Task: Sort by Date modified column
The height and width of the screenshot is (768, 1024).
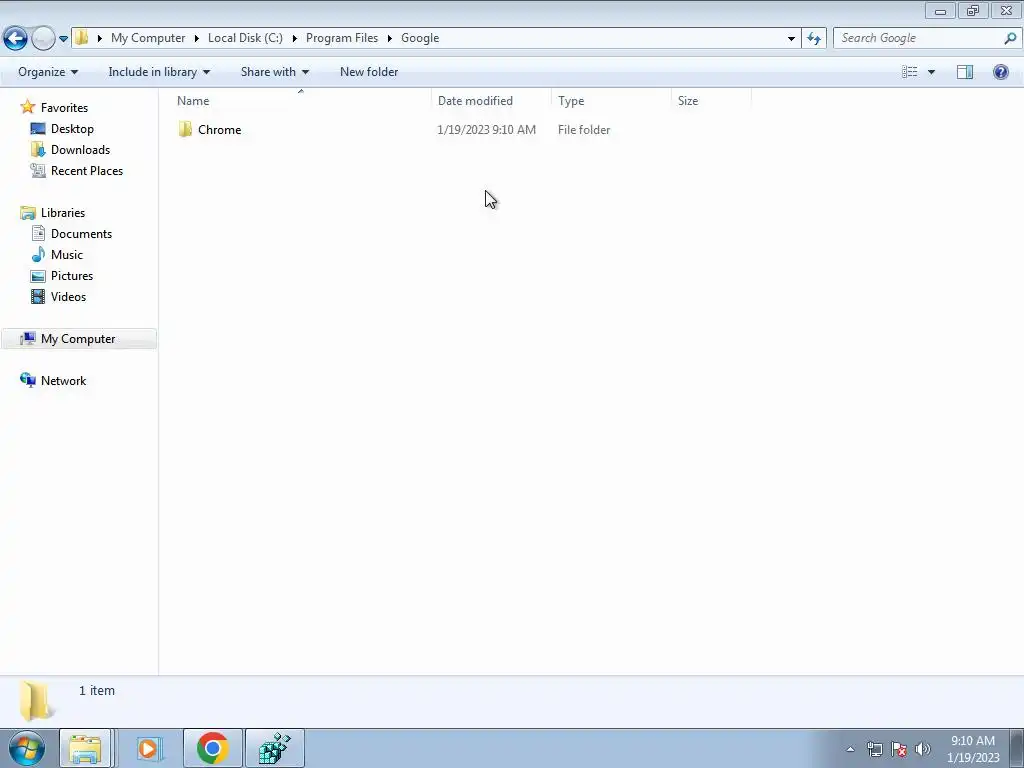Action: point(491,101)
